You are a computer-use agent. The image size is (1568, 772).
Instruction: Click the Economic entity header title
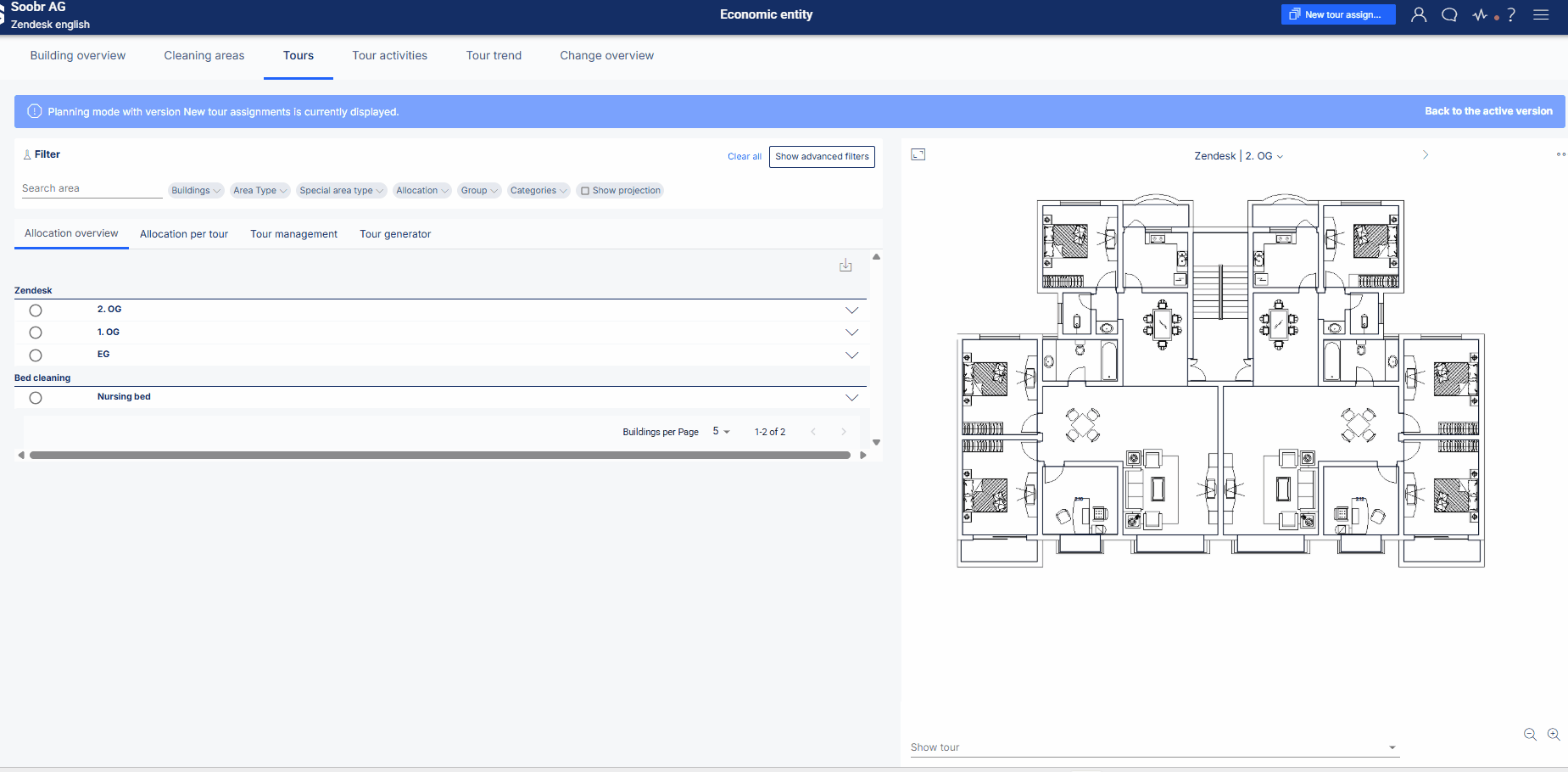click(x=766, y=14)
